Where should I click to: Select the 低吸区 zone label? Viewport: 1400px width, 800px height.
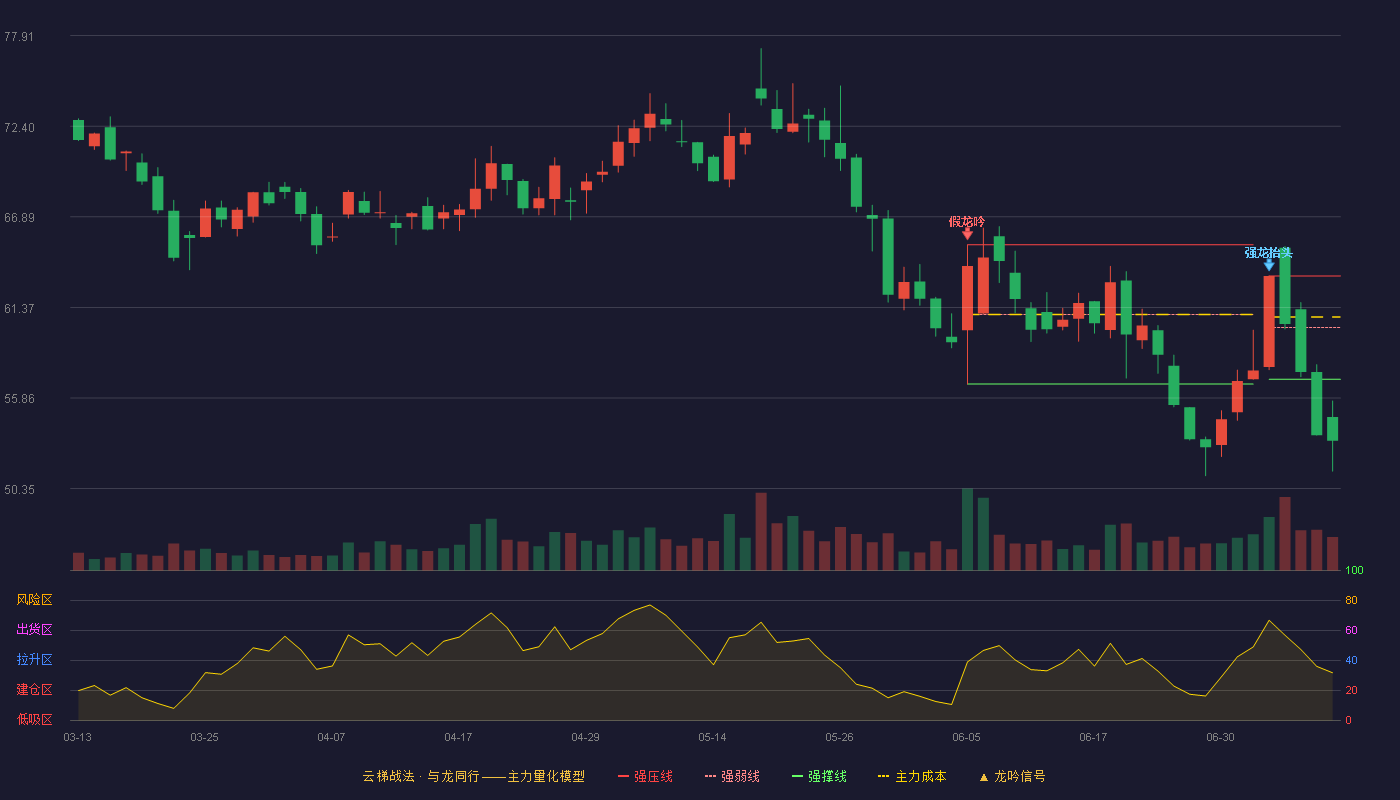point(34,719)
